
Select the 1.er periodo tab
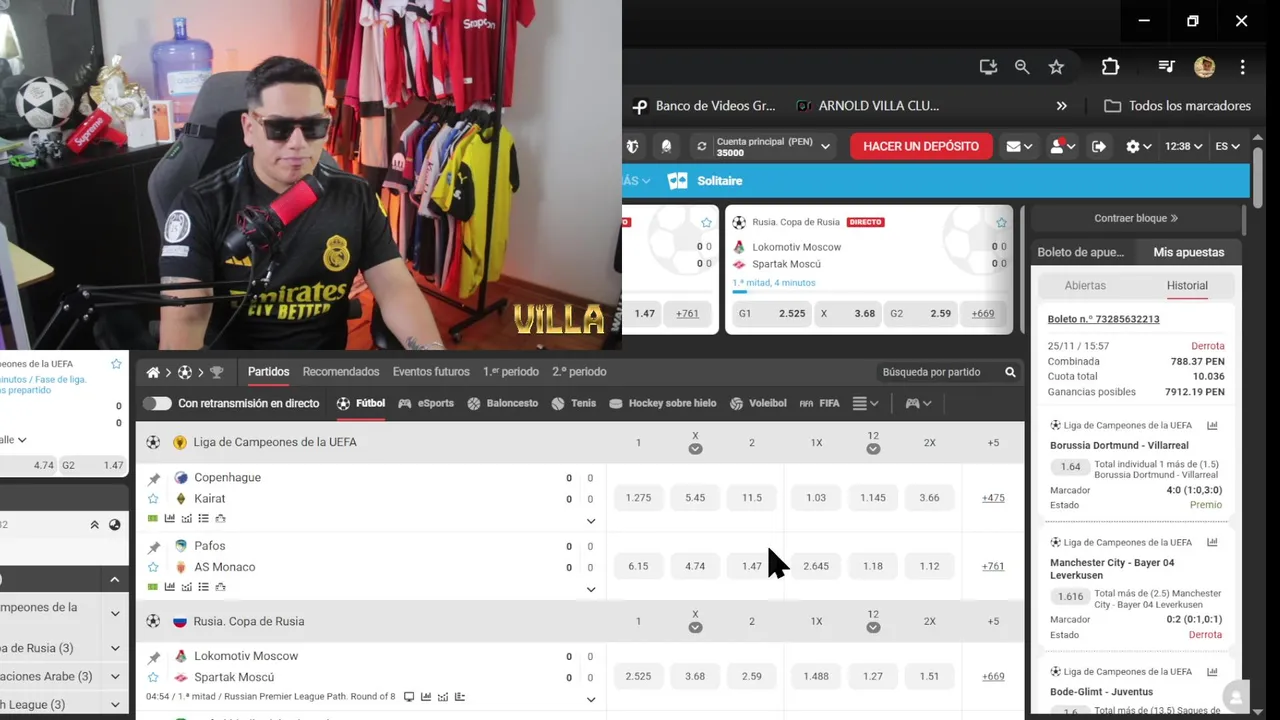coord(511,372)
